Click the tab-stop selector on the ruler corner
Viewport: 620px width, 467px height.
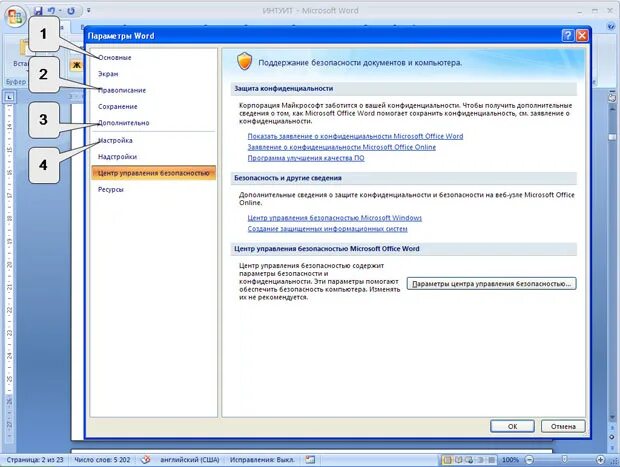[x=9, y=96]
